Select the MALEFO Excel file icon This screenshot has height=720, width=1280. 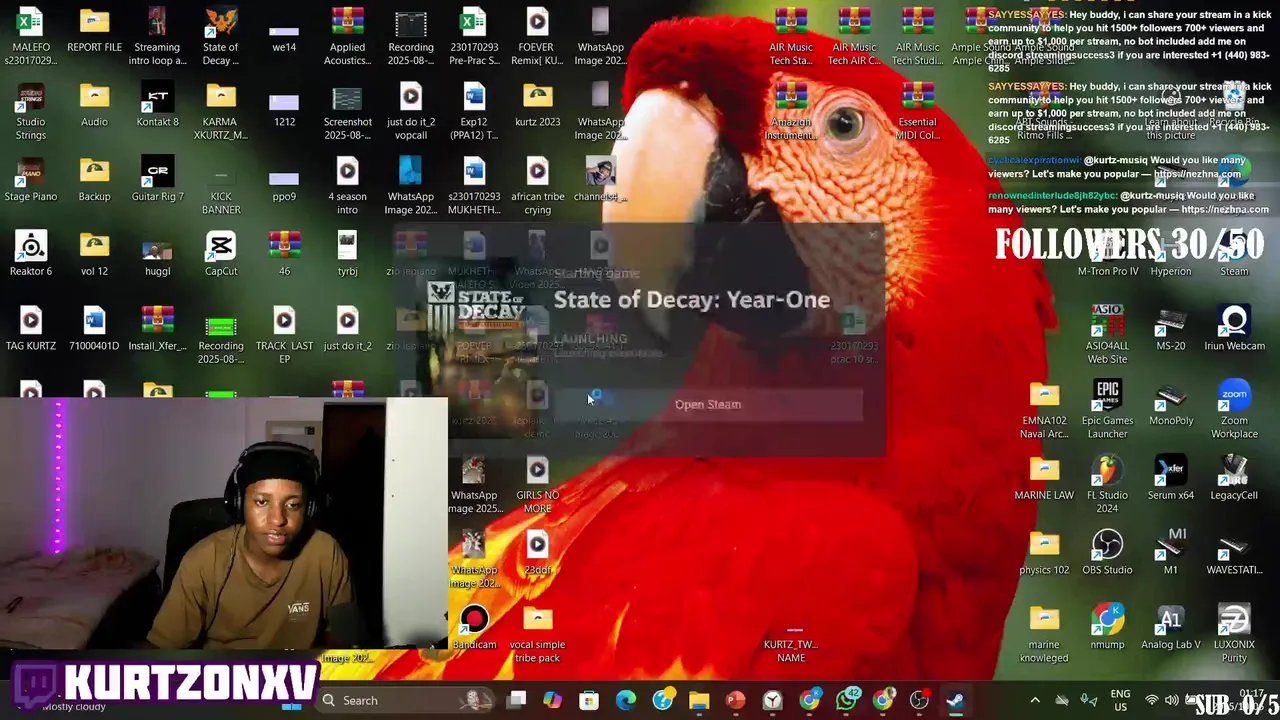click(x=31, y=37)
